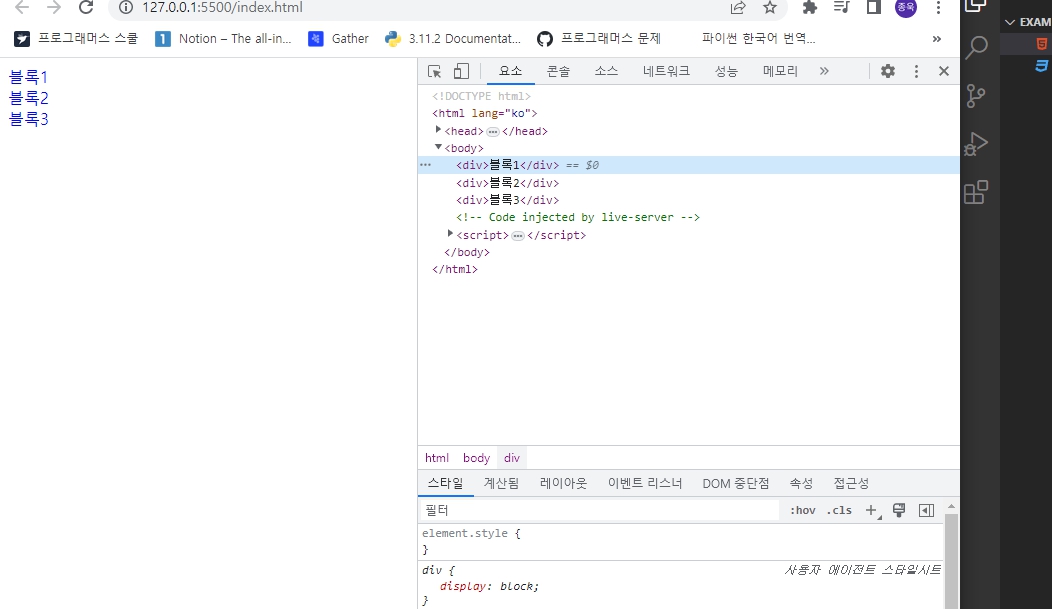Bookmark this page with star icon
This screenshot has width=1052, height=609.
point(770,7)
